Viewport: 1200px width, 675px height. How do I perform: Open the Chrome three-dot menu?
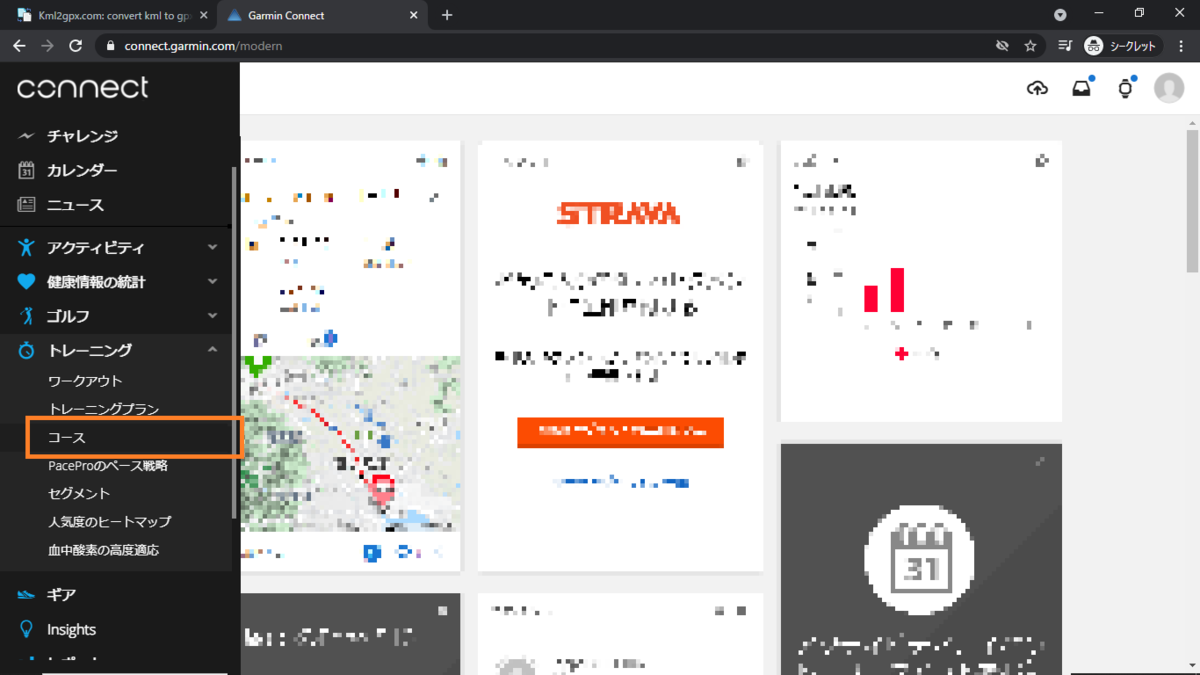coord(1182,46)
